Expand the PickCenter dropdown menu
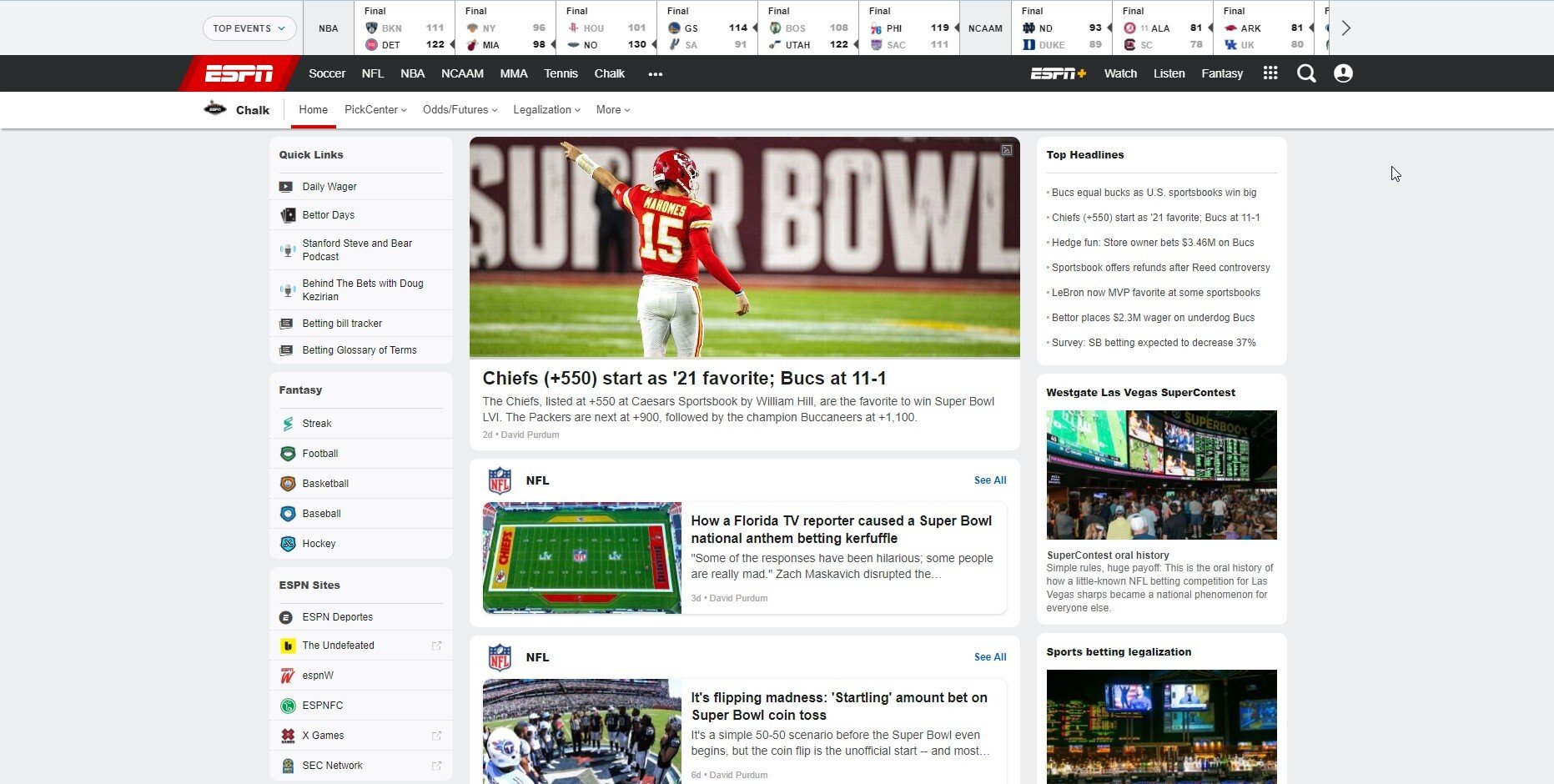 tap(375, 110)
